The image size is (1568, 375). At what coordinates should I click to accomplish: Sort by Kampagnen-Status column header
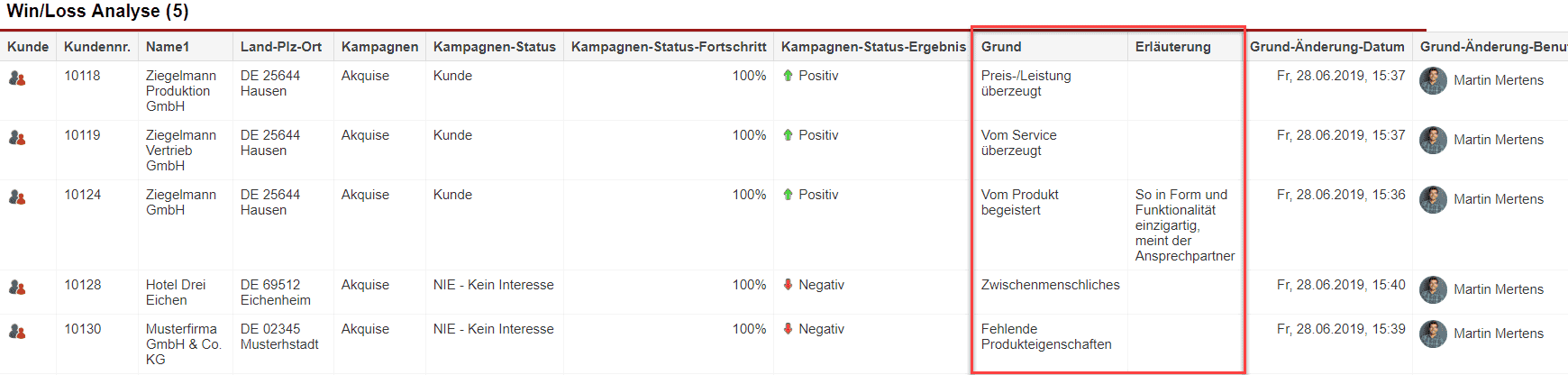tap(495, 47)
